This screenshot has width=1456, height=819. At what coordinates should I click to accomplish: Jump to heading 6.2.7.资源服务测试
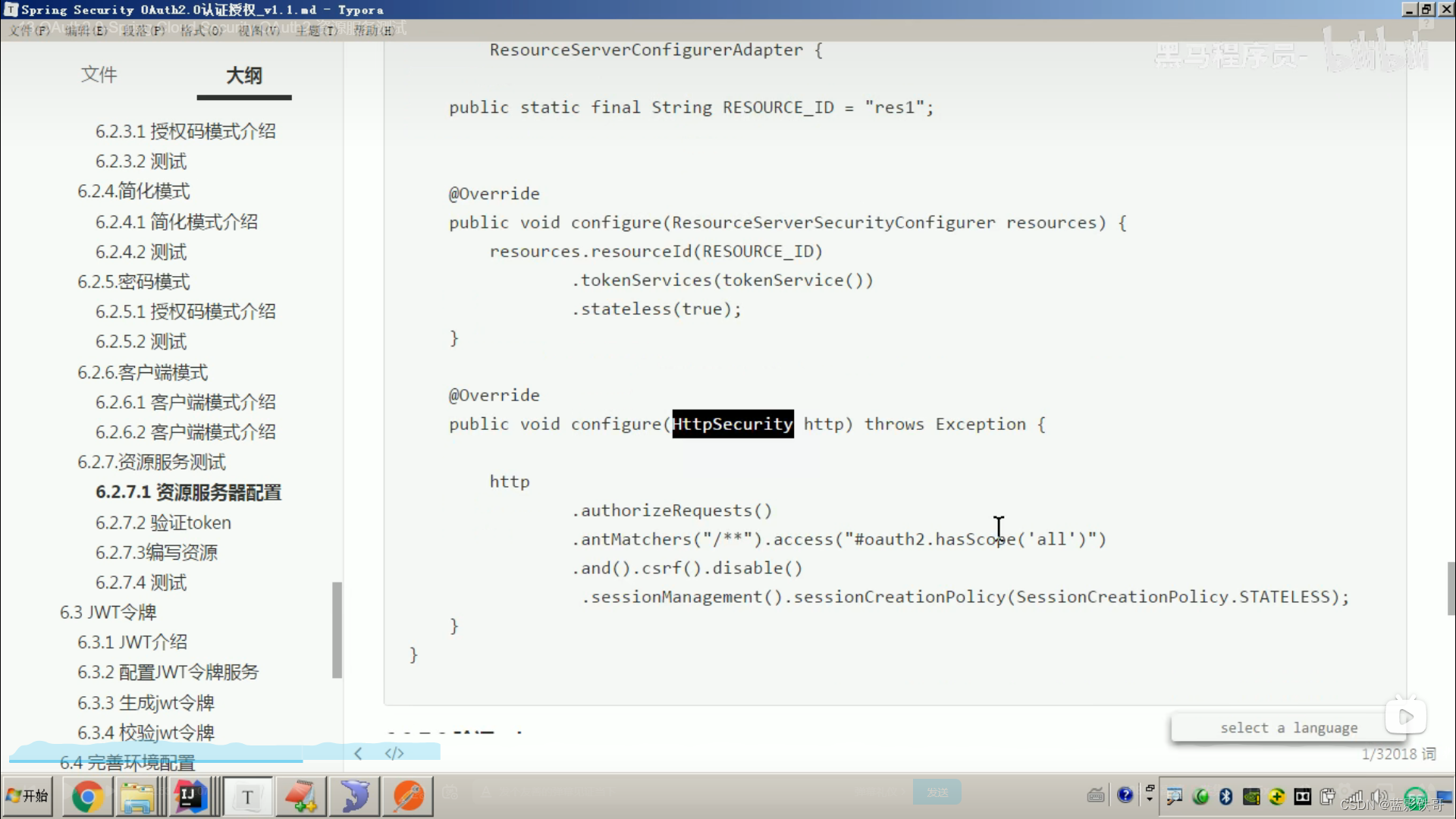click(x=152, y=462)
